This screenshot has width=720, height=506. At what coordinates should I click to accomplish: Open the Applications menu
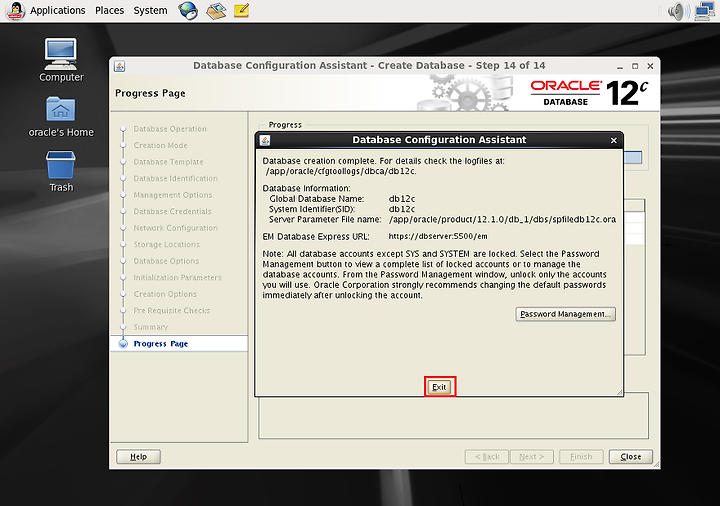[x=57, y=10]
